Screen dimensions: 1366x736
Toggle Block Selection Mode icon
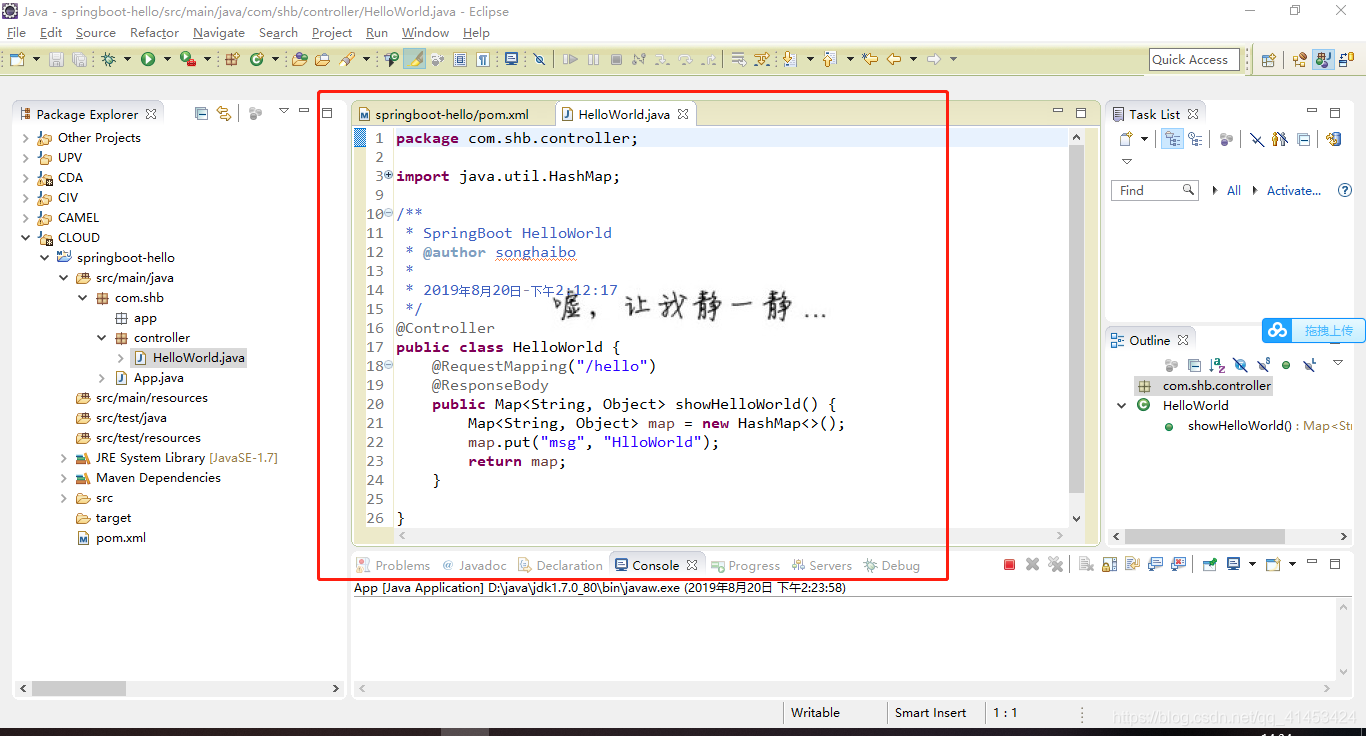pos(460,59)
